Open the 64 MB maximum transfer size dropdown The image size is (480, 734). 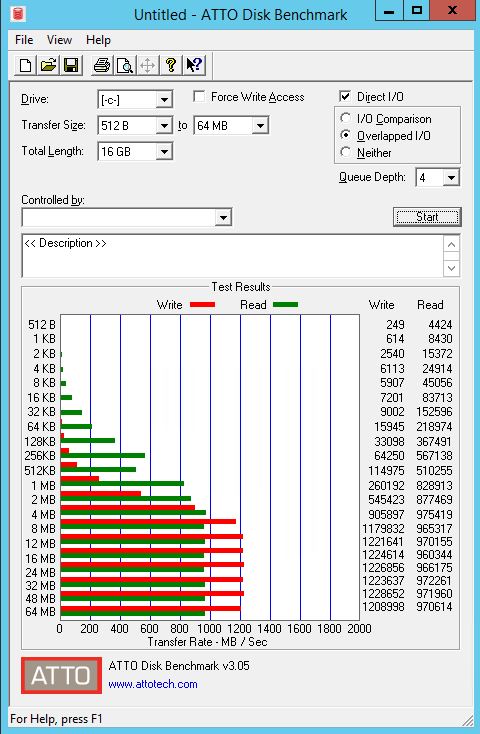[x=260, y=125]
